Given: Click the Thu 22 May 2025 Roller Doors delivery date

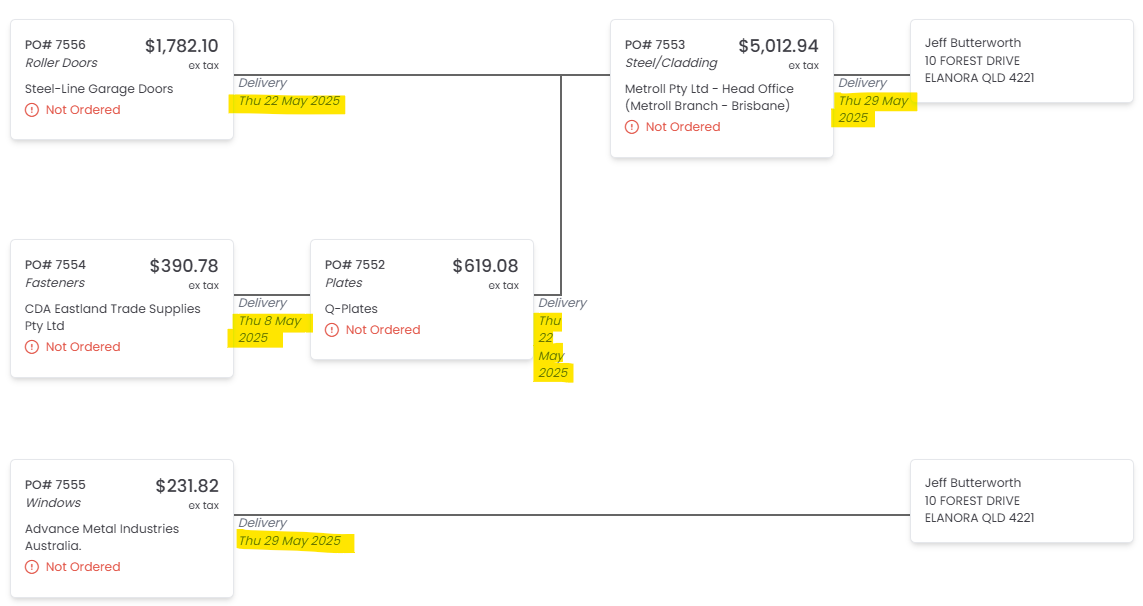Looking at the screenshot, I should [x=289, y=102].
